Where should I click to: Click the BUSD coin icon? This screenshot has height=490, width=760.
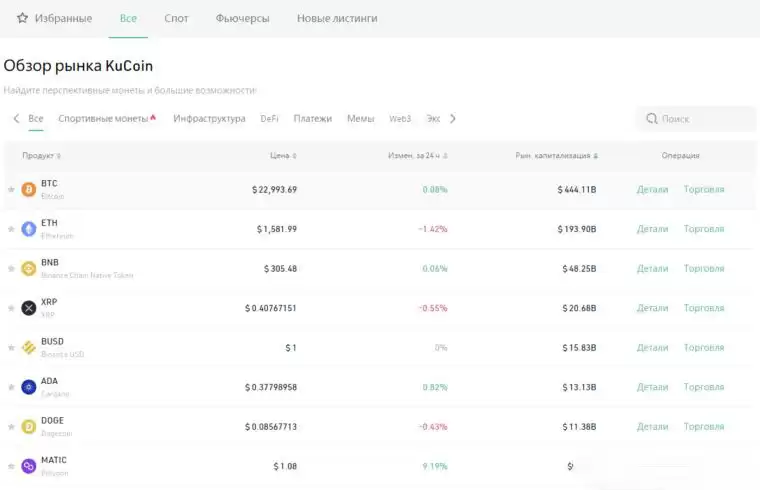tap(28, 347)
